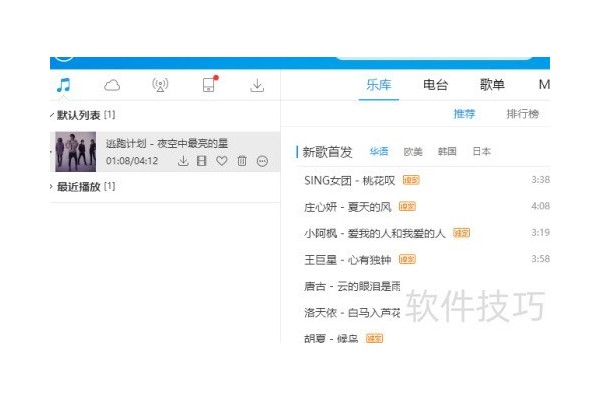Click the badge next to 爱我的人和我爱的人

pyautogui.click(x=461, y=233)
